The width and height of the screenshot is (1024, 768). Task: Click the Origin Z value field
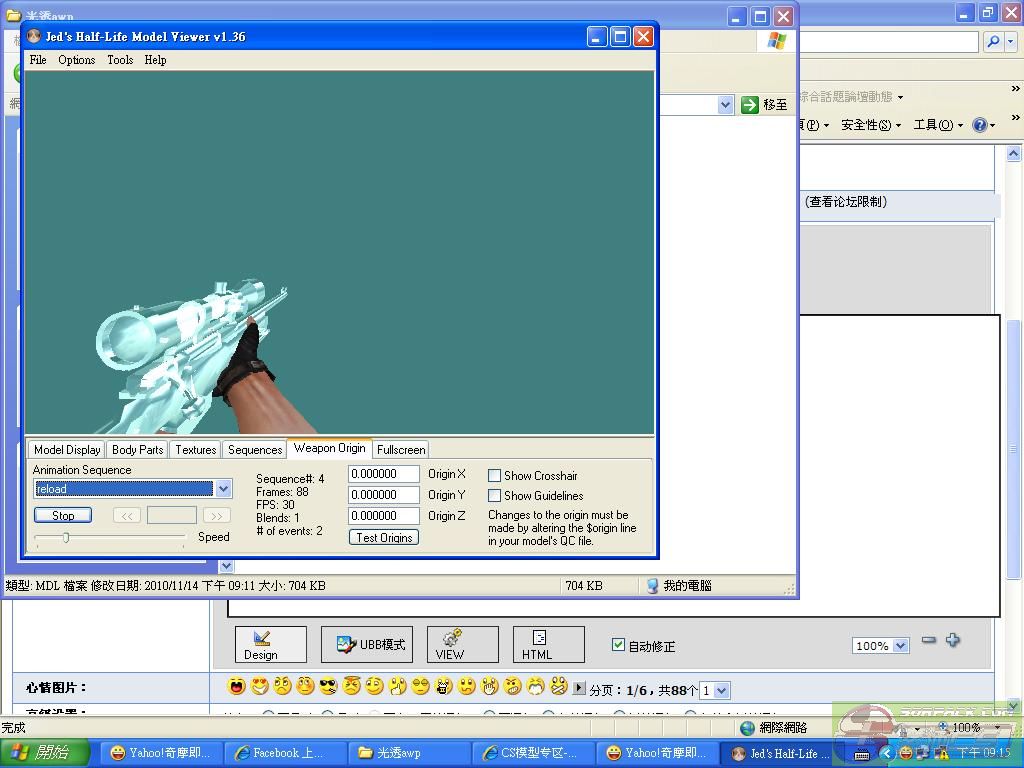[x=383, y=515]
